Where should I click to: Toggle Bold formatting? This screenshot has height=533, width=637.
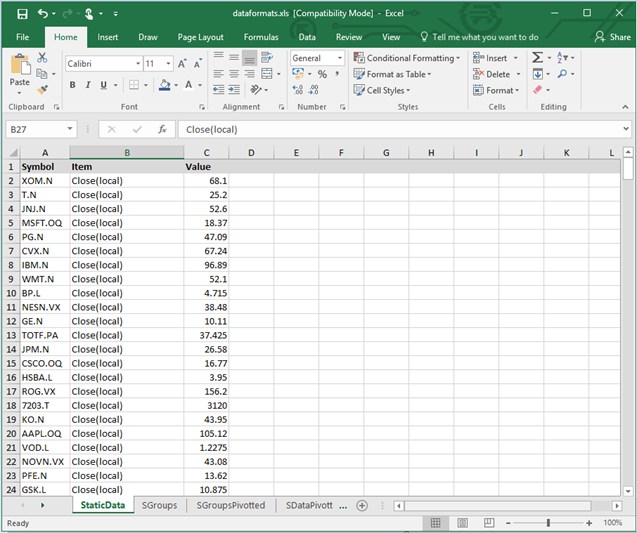73,85
